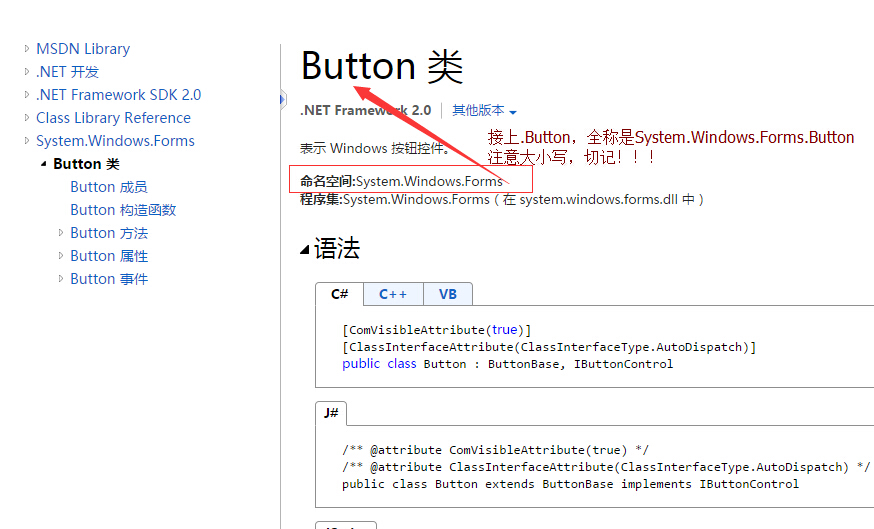Collapse the 语法 section triangle
874x529 pixels.
click(x=304, y=249)
